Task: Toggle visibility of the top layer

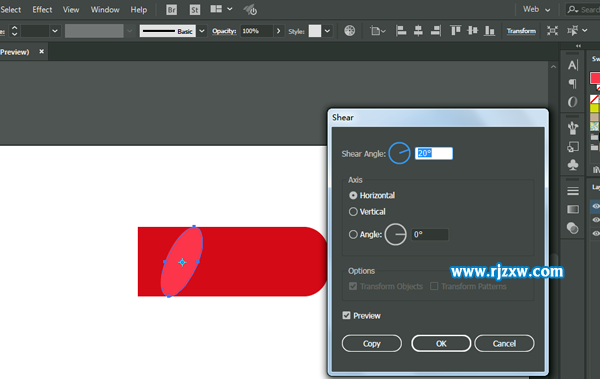Action: (x=596, y=206)
